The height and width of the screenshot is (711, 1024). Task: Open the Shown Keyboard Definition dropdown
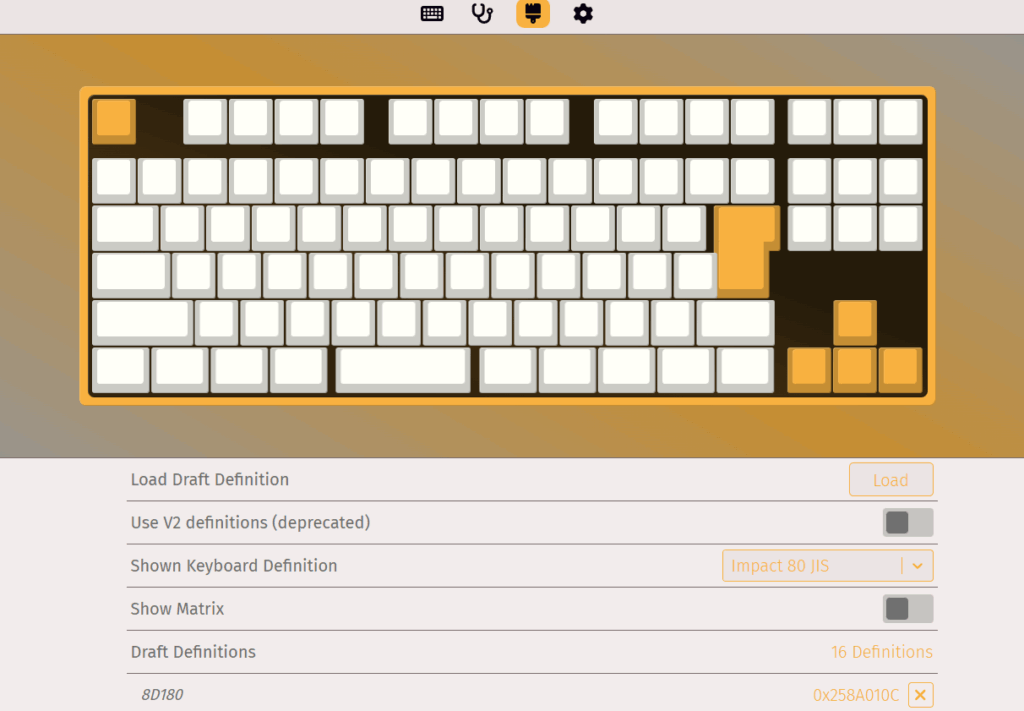pyautogui.click(x=810, y=566)
